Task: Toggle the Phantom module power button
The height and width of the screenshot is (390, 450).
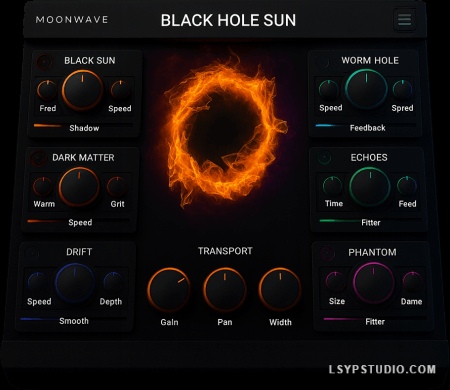Action: pyautogui.click(x=327, y=253)
